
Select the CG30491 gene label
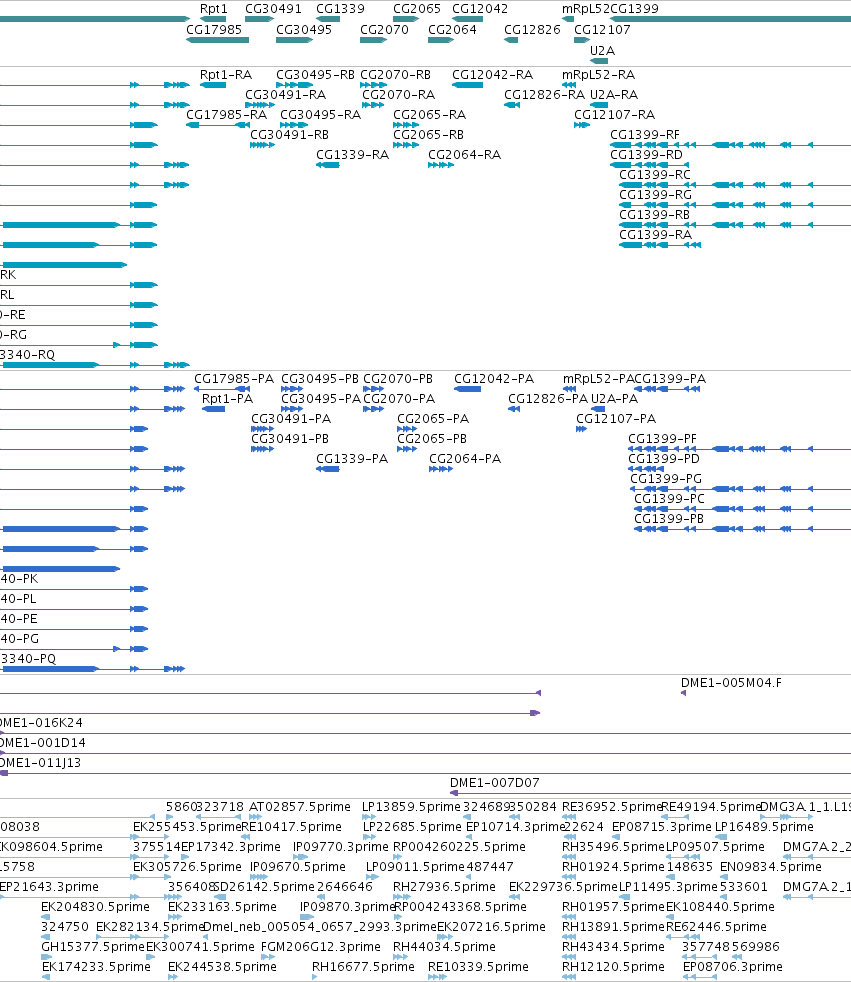(273, 9)
